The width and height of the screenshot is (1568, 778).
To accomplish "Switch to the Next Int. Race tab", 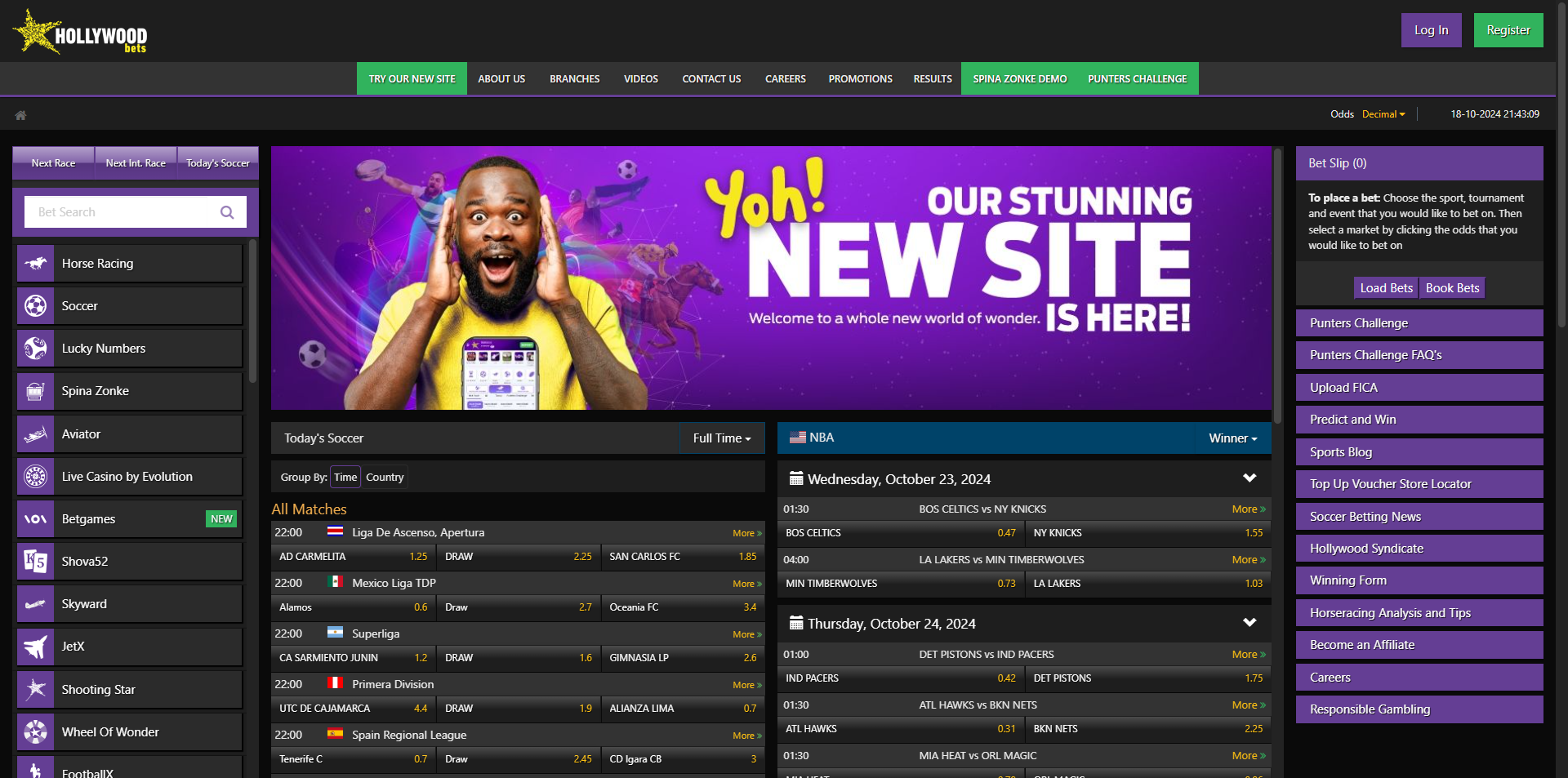I will pyautogui.click(x=136, y=163).
